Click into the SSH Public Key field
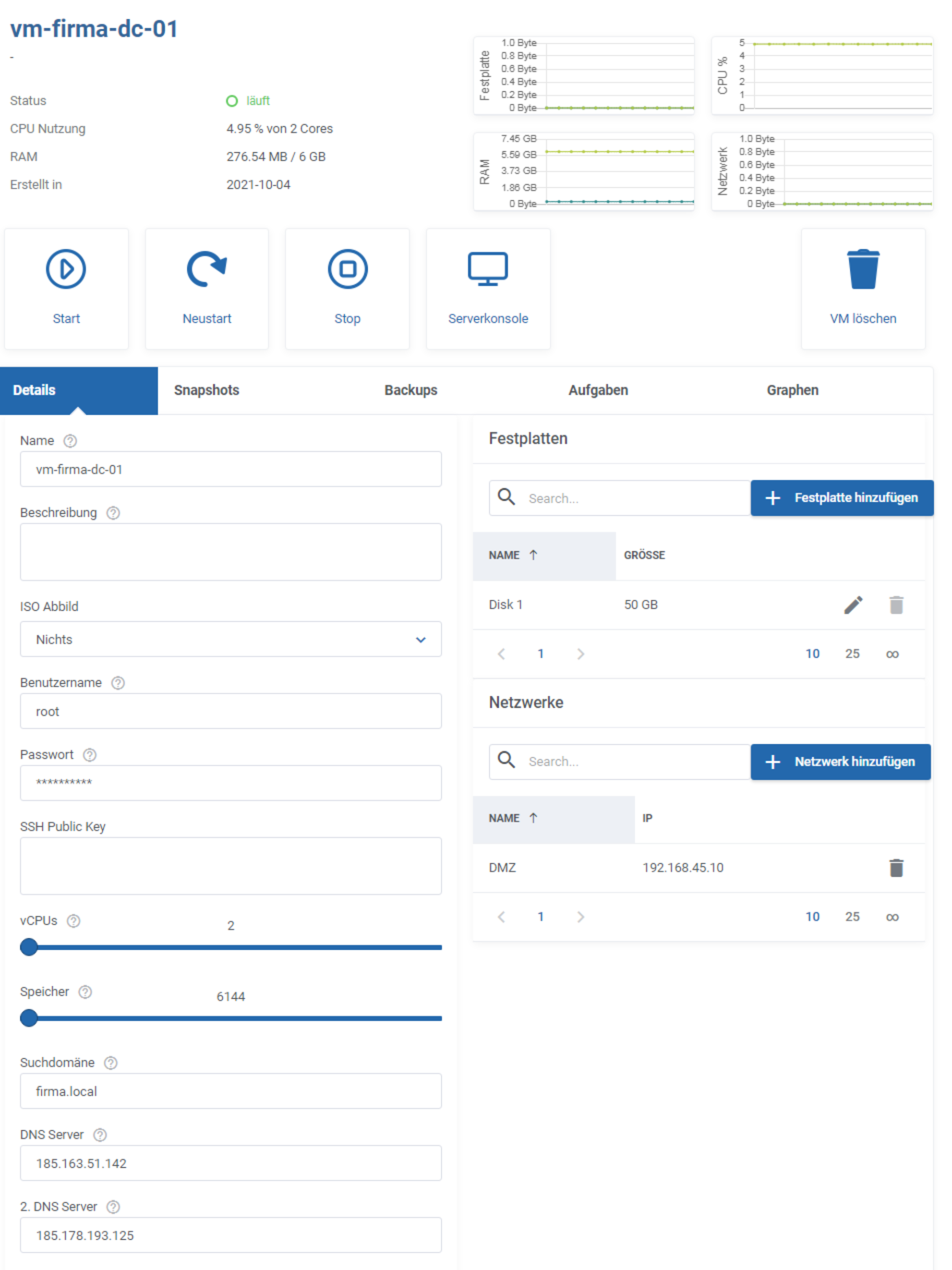 tap(231, 866)
